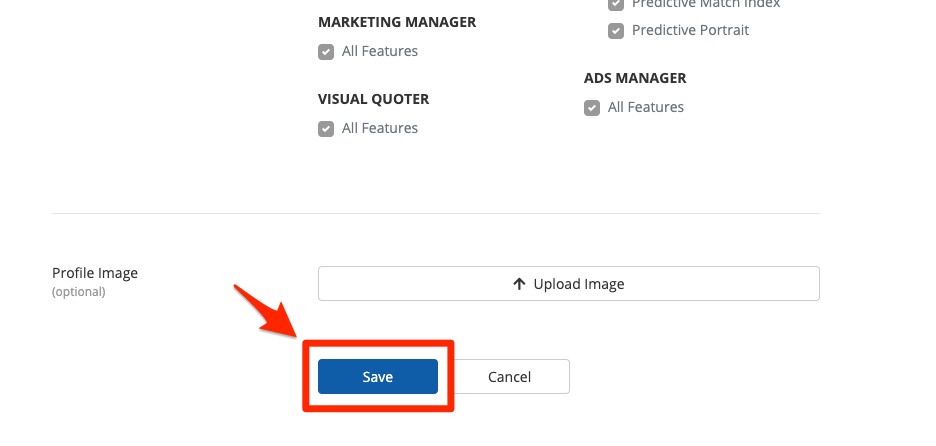Click All Features label under Marketing Manager
936x446 pixels.
tap(380, 51)
